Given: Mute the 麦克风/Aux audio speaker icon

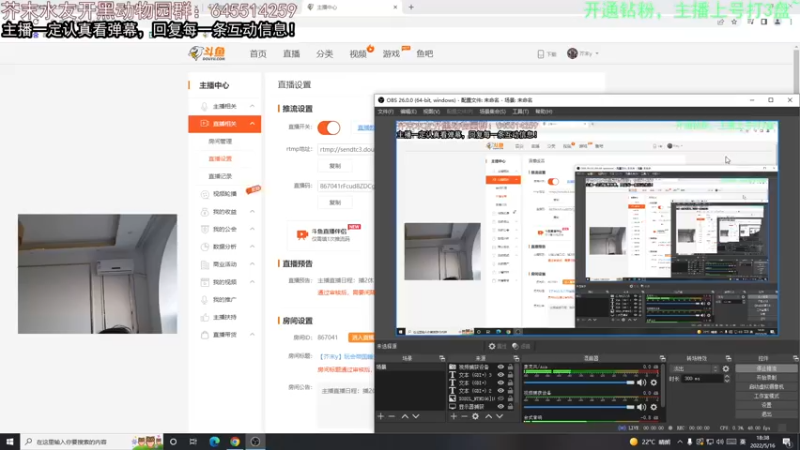Looking at the screenshot, I should [x=641, y=383].
